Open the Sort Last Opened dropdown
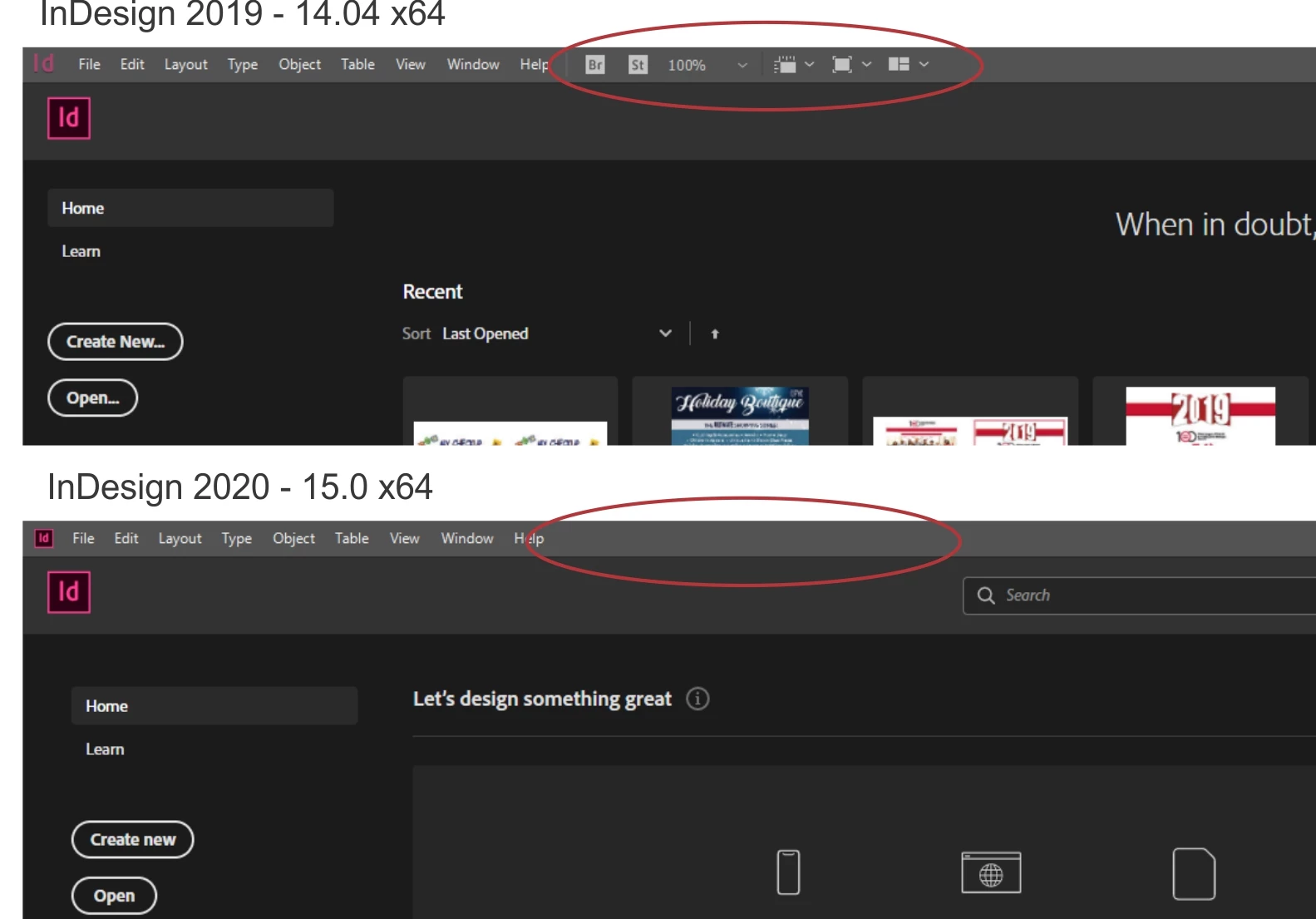This screenshot has height=919, width=1316. click(556, 334)
